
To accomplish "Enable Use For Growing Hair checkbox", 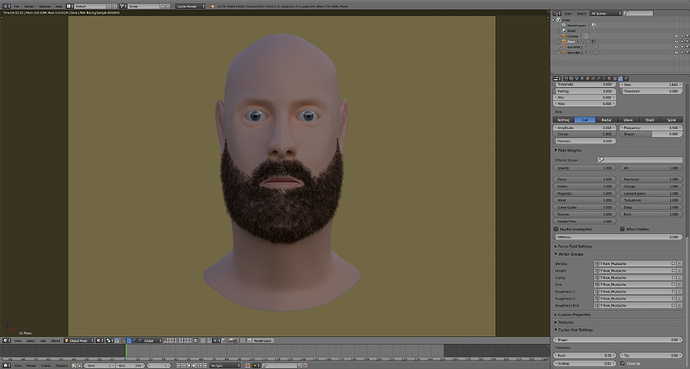I will pos(556,229).
